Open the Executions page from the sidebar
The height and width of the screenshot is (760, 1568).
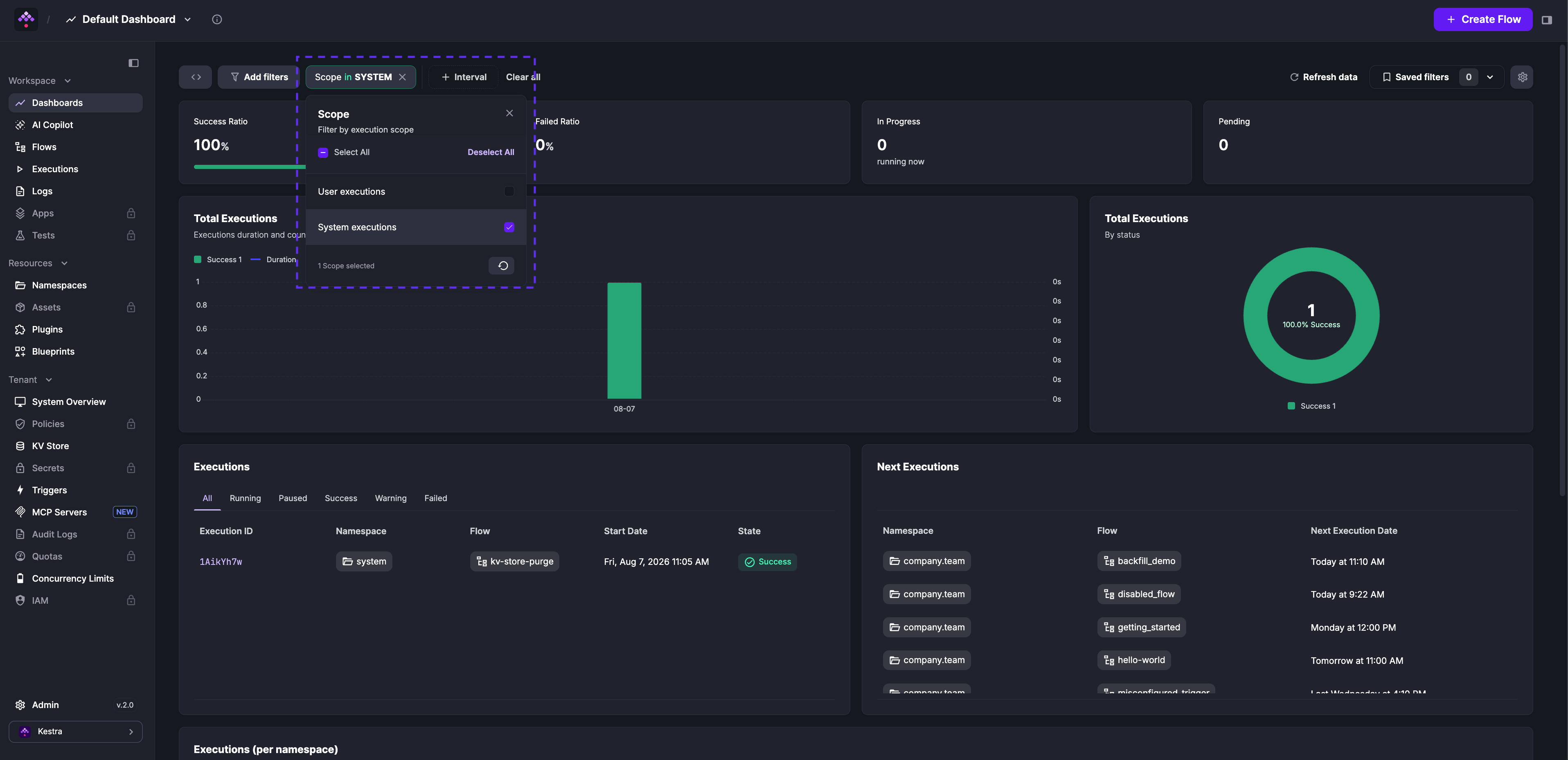[x=75, y=169]
